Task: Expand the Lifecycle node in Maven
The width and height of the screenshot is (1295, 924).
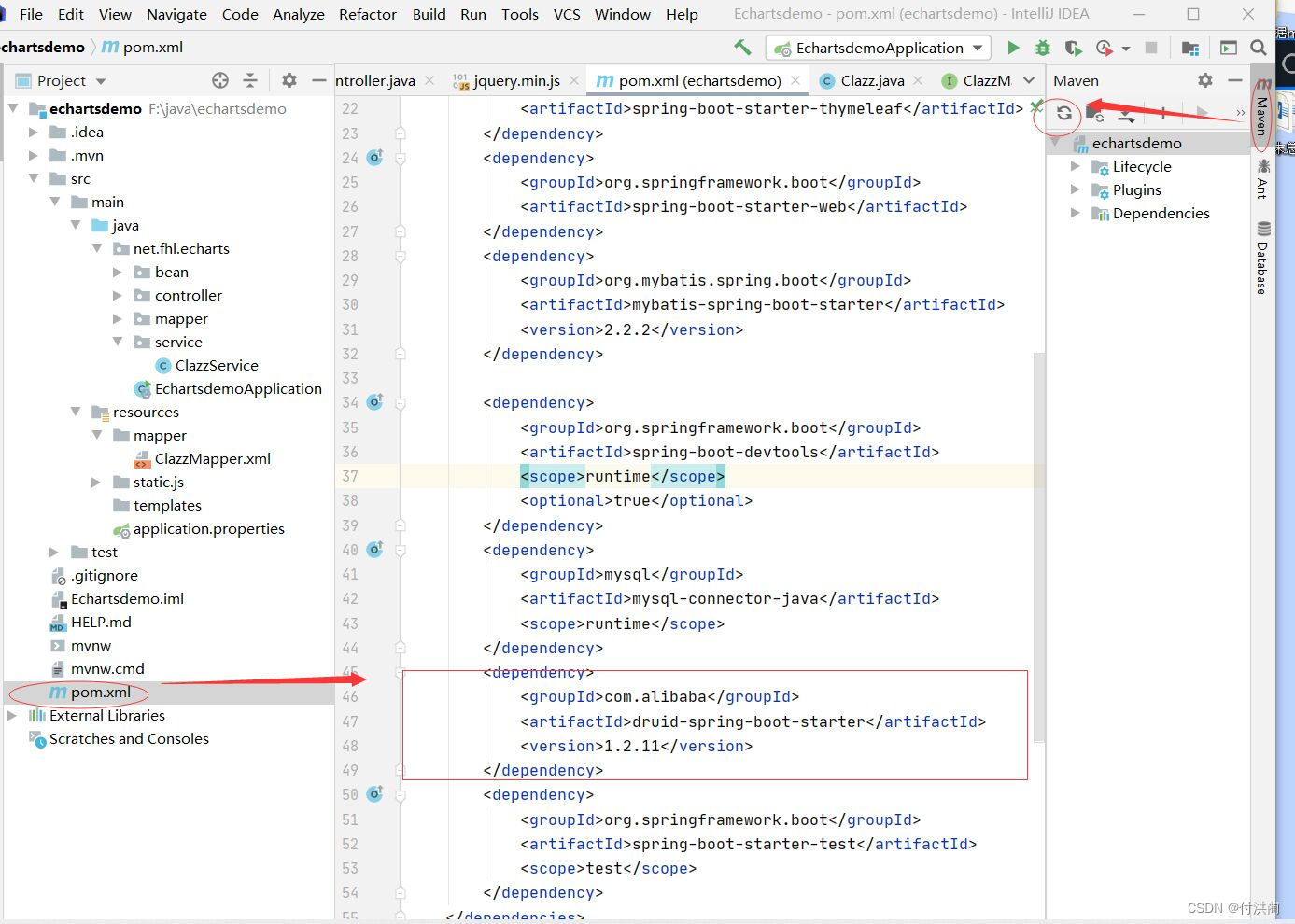Action: pyautogui.click(x=1075, y=166)
